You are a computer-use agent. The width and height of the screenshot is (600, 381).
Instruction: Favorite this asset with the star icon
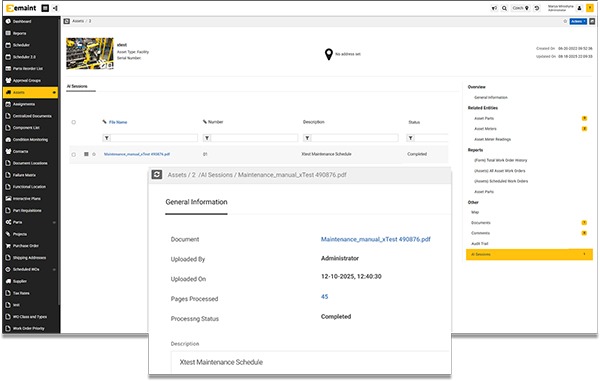coord(565,21)
